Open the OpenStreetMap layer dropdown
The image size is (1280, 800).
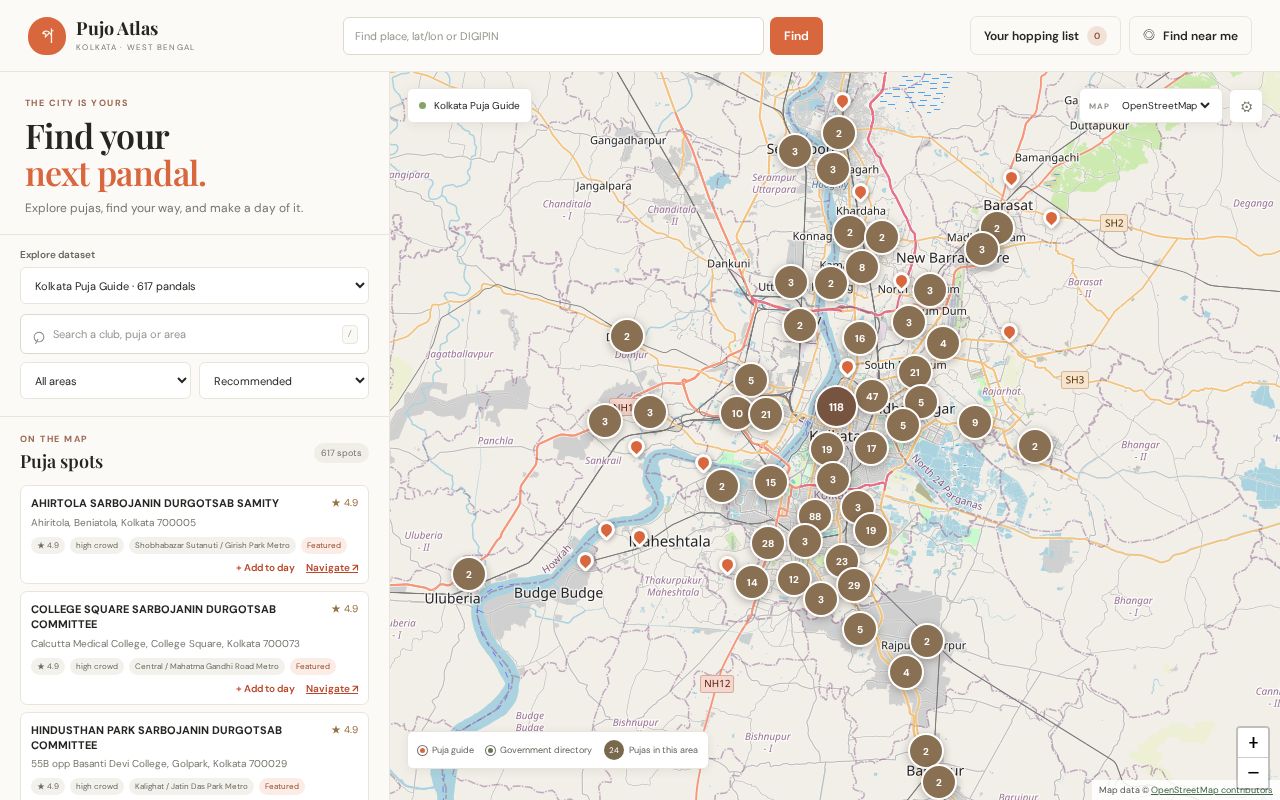pyautogui.click(x=1166, y=106)
